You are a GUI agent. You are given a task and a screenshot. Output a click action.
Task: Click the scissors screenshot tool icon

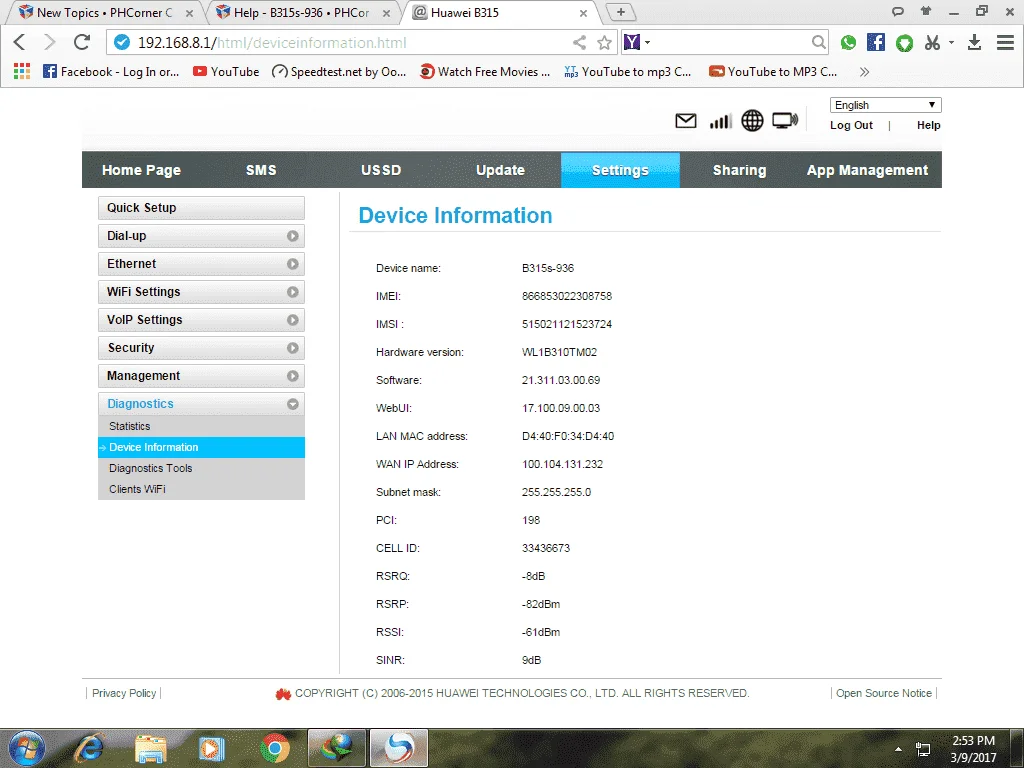click(x=933, y=42)
